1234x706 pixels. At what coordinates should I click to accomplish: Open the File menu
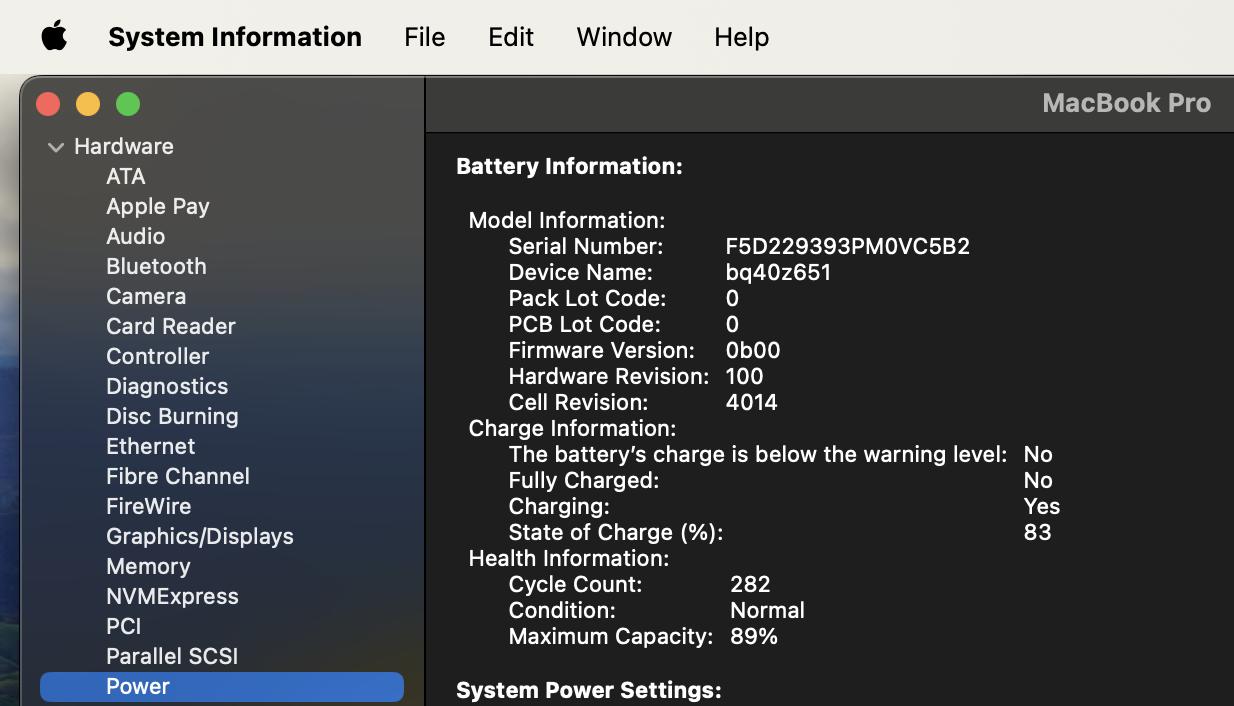(424, 37)
